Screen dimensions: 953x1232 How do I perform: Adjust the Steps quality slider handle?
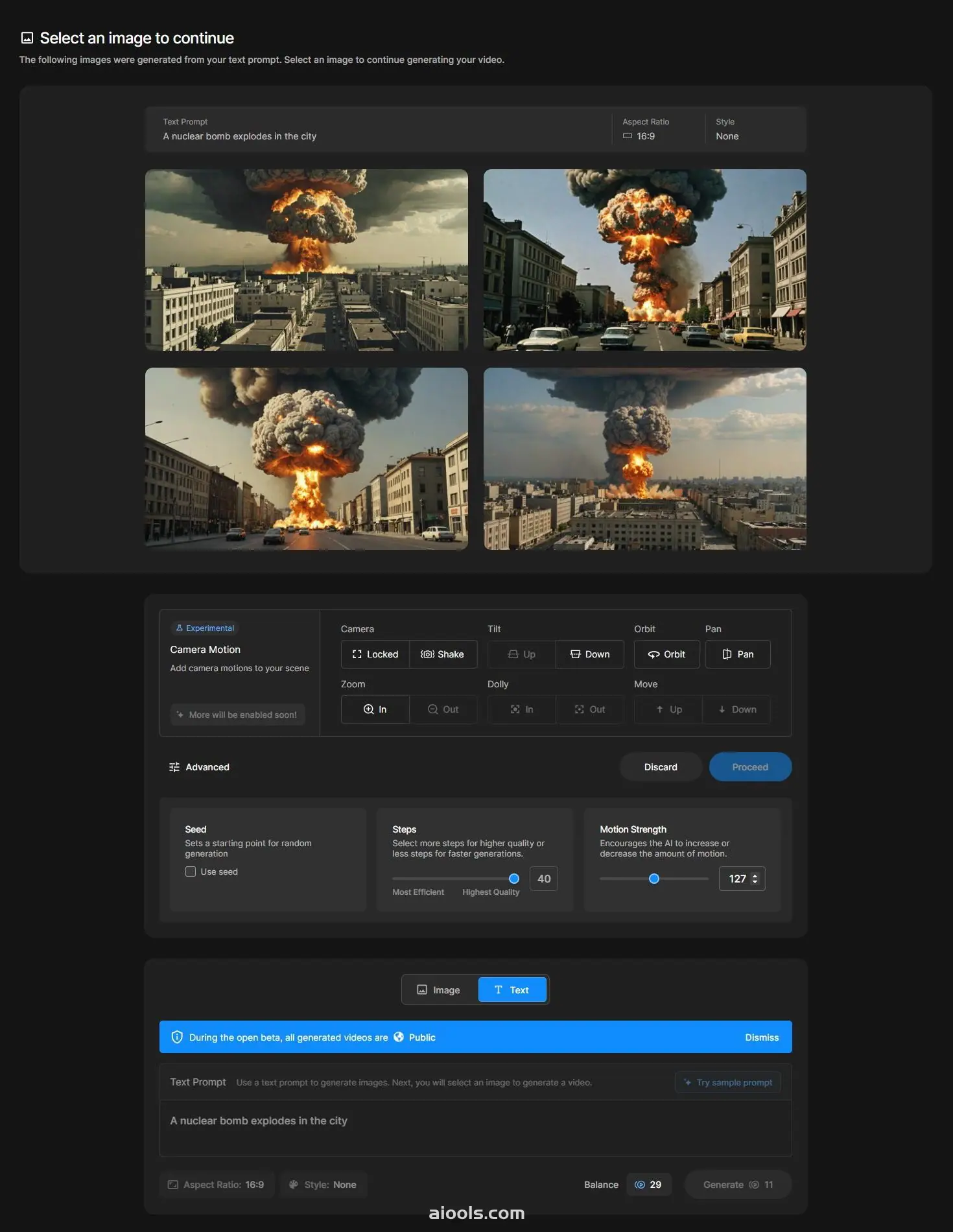click(x=514, y=879)
